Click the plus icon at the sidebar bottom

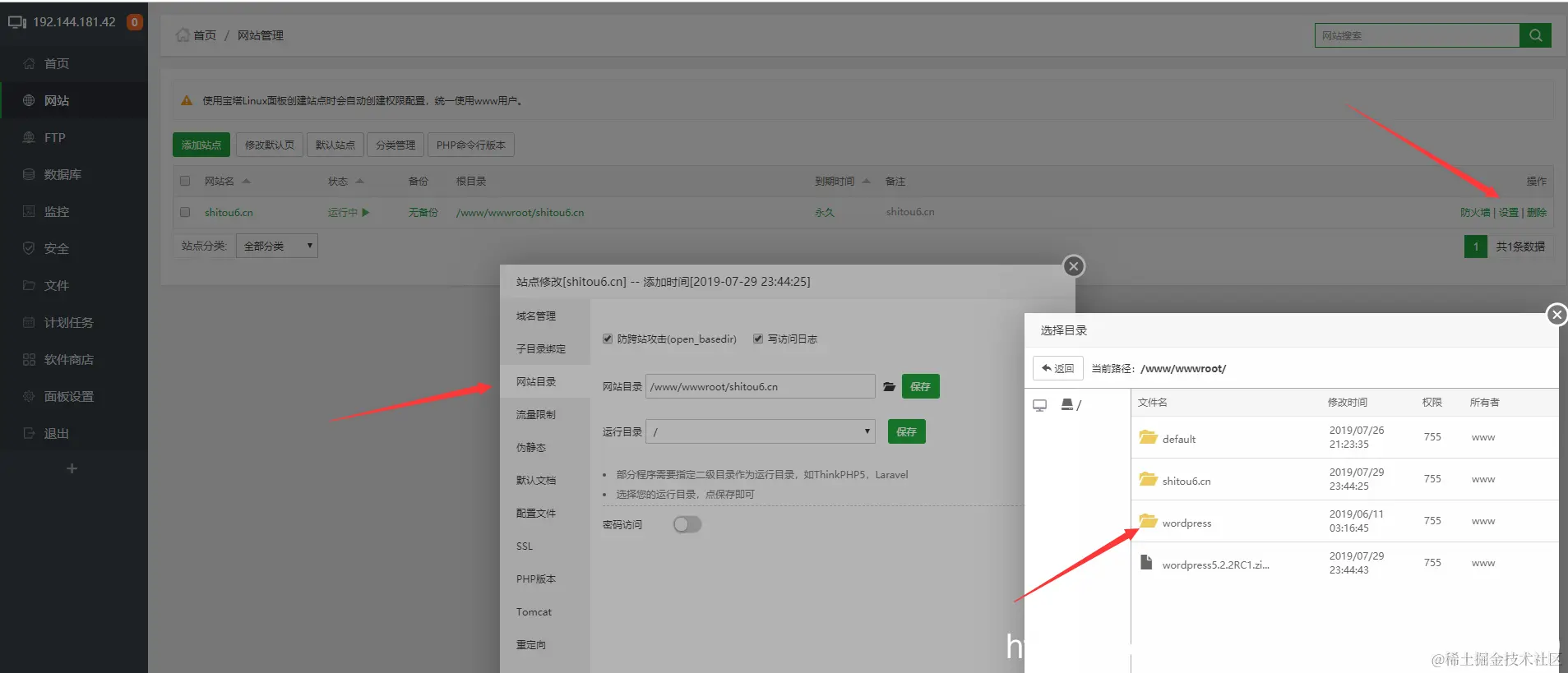point(72,468)
